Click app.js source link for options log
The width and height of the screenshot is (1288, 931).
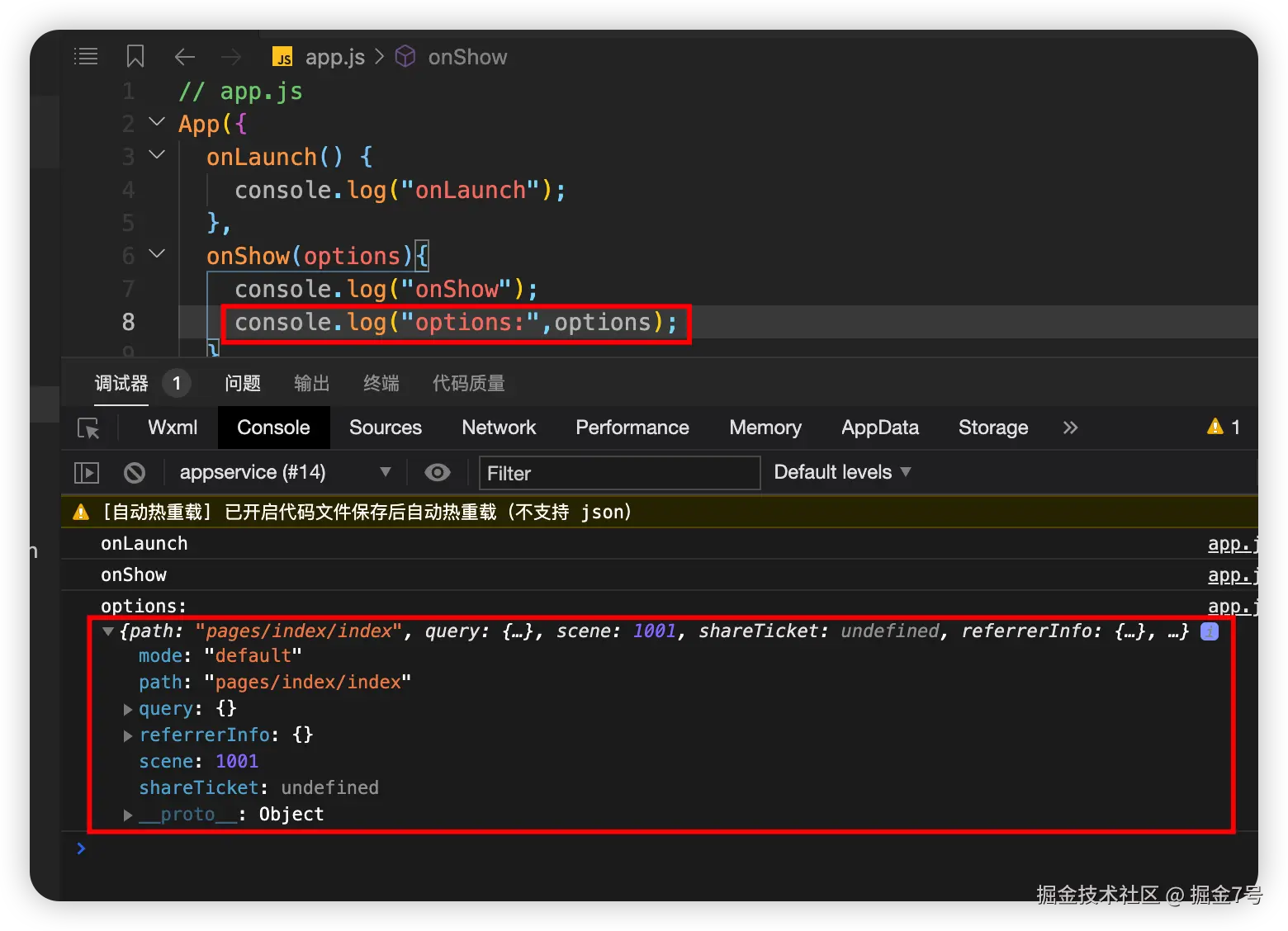pos(1233,607)
